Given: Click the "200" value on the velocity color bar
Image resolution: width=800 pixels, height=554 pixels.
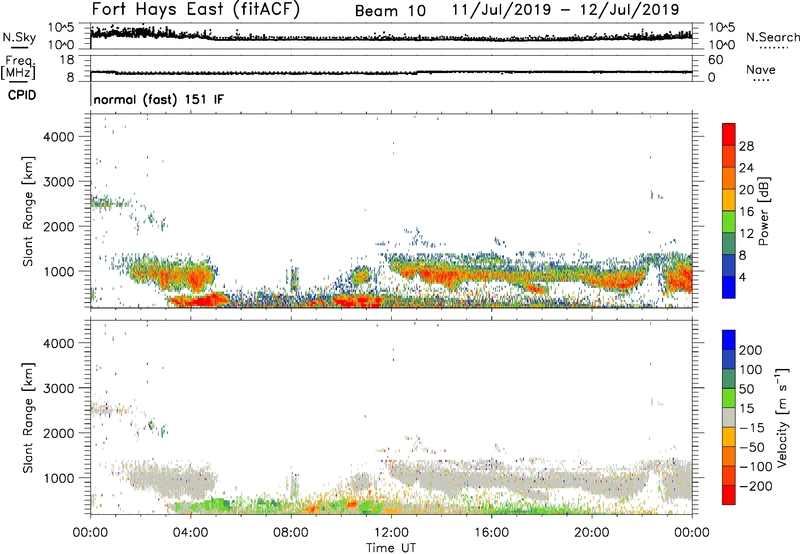Looking at the screenshot, I should pos(751,350).
